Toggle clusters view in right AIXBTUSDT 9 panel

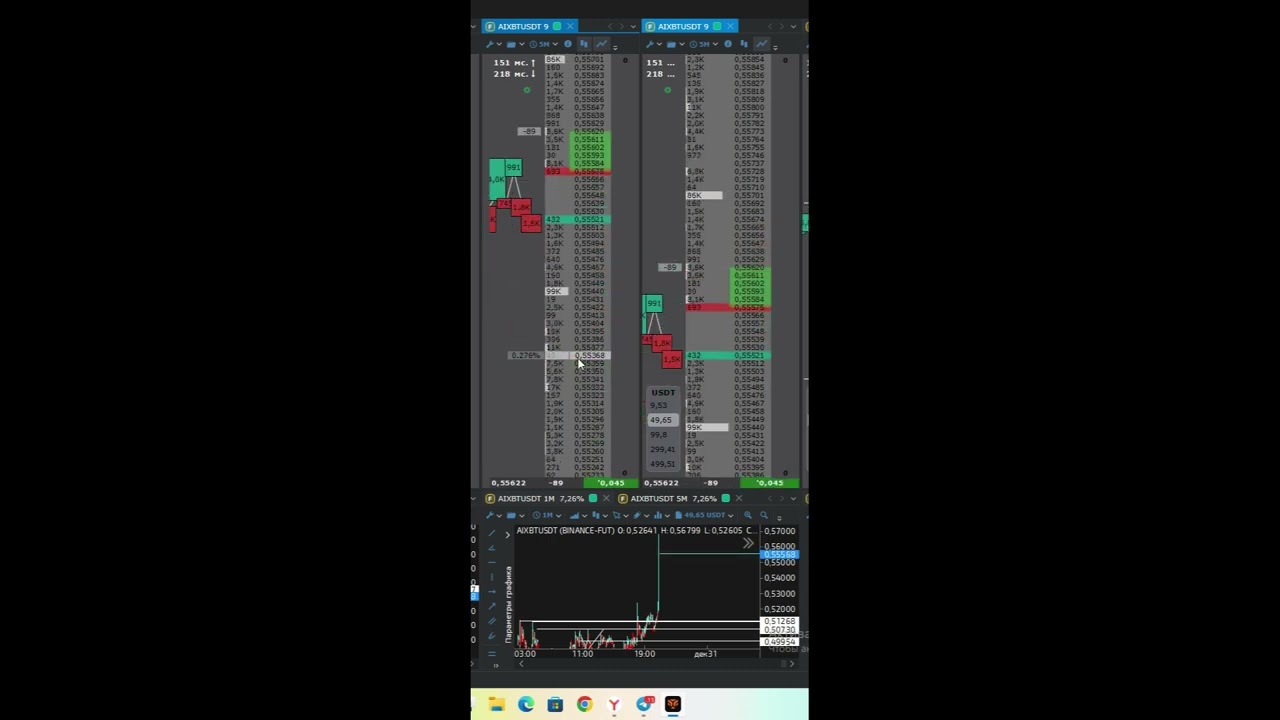point(744,44)
